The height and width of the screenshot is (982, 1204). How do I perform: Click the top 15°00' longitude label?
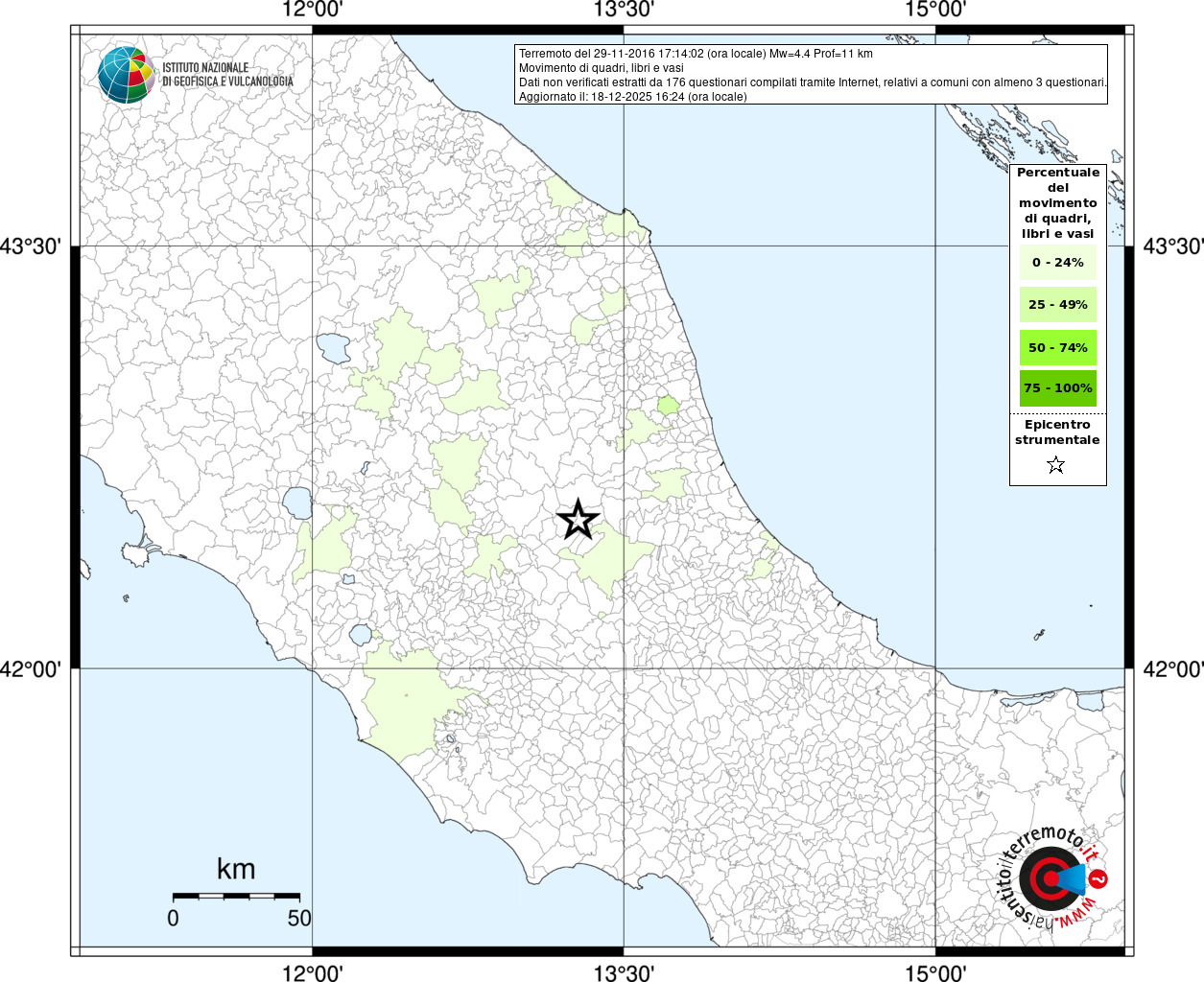(x=935, y=10)
